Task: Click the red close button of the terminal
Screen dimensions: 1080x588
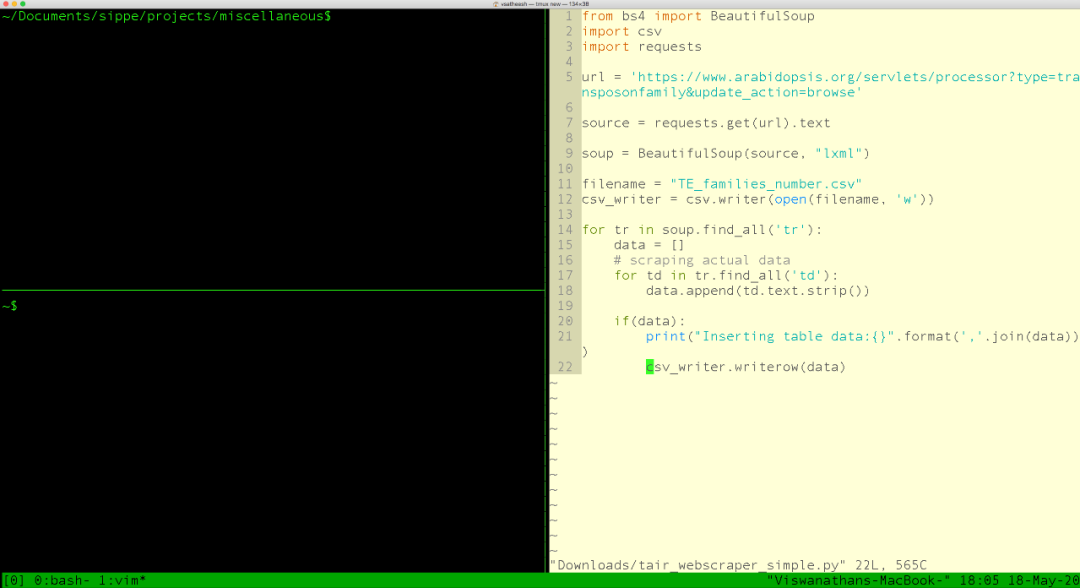Action: (6, 4)
